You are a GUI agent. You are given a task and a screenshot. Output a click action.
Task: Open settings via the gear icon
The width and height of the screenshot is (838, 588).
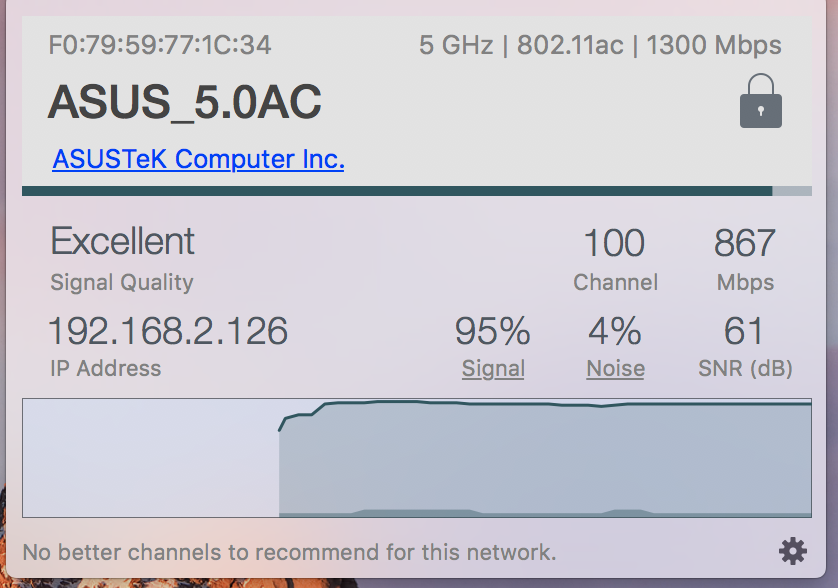click(793, 551)
